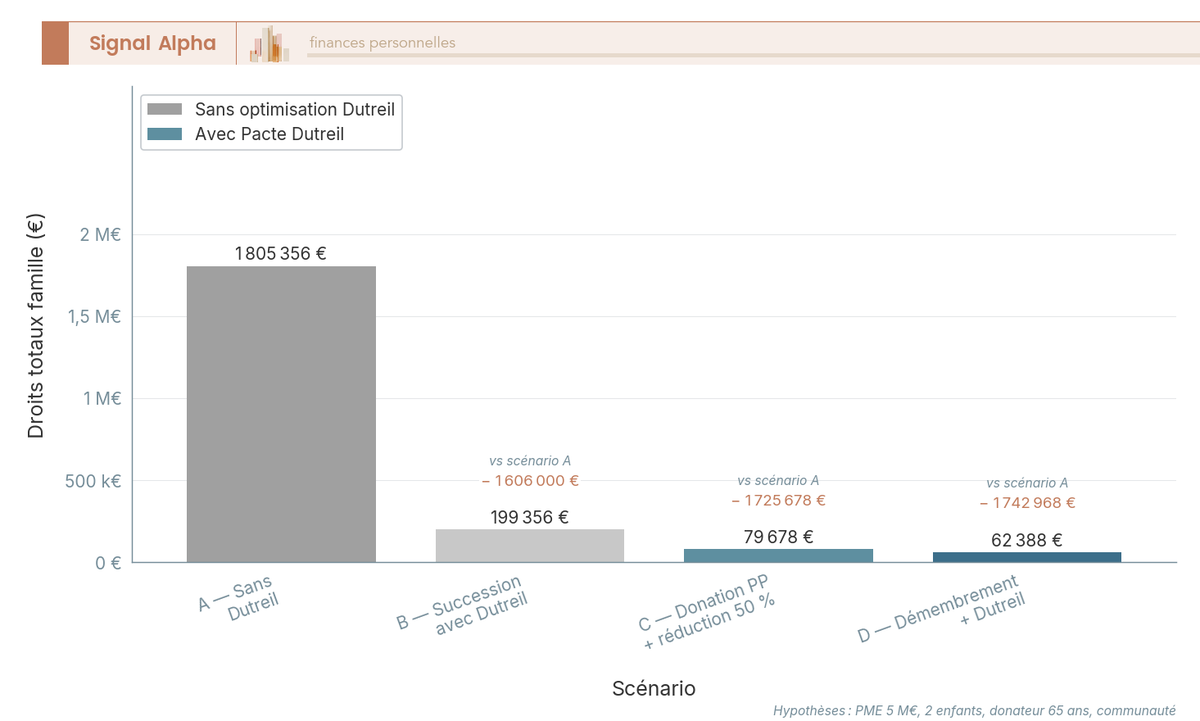Click the x-axis label B — Succession avec Dutreil

click(x=462, y=605)
